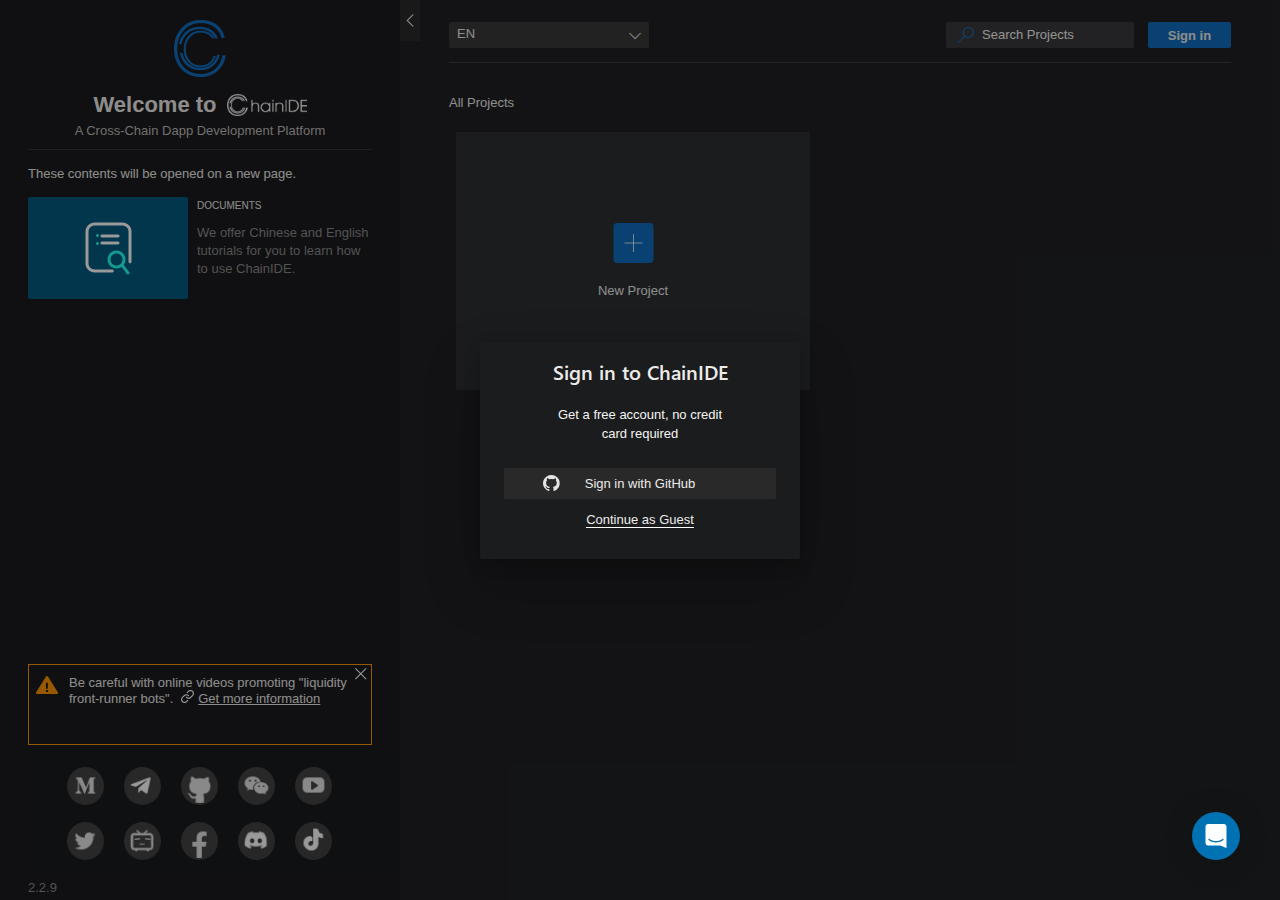Open the Bilibili icon
Screen dimensions: 1280x900
pyautogui.click(x=143, y=841)
